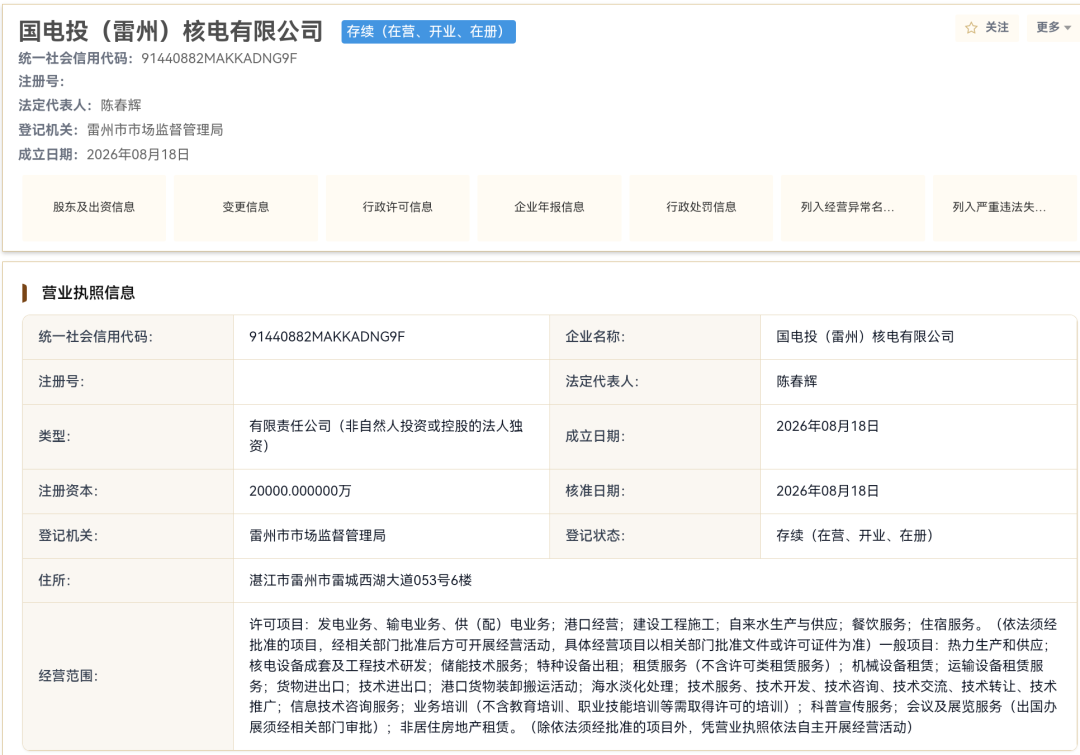Click the 核准日期 value 2026年08月18日
Image resolution: width=1080 pixels, height=755 pixels.
tap(828, 491)
